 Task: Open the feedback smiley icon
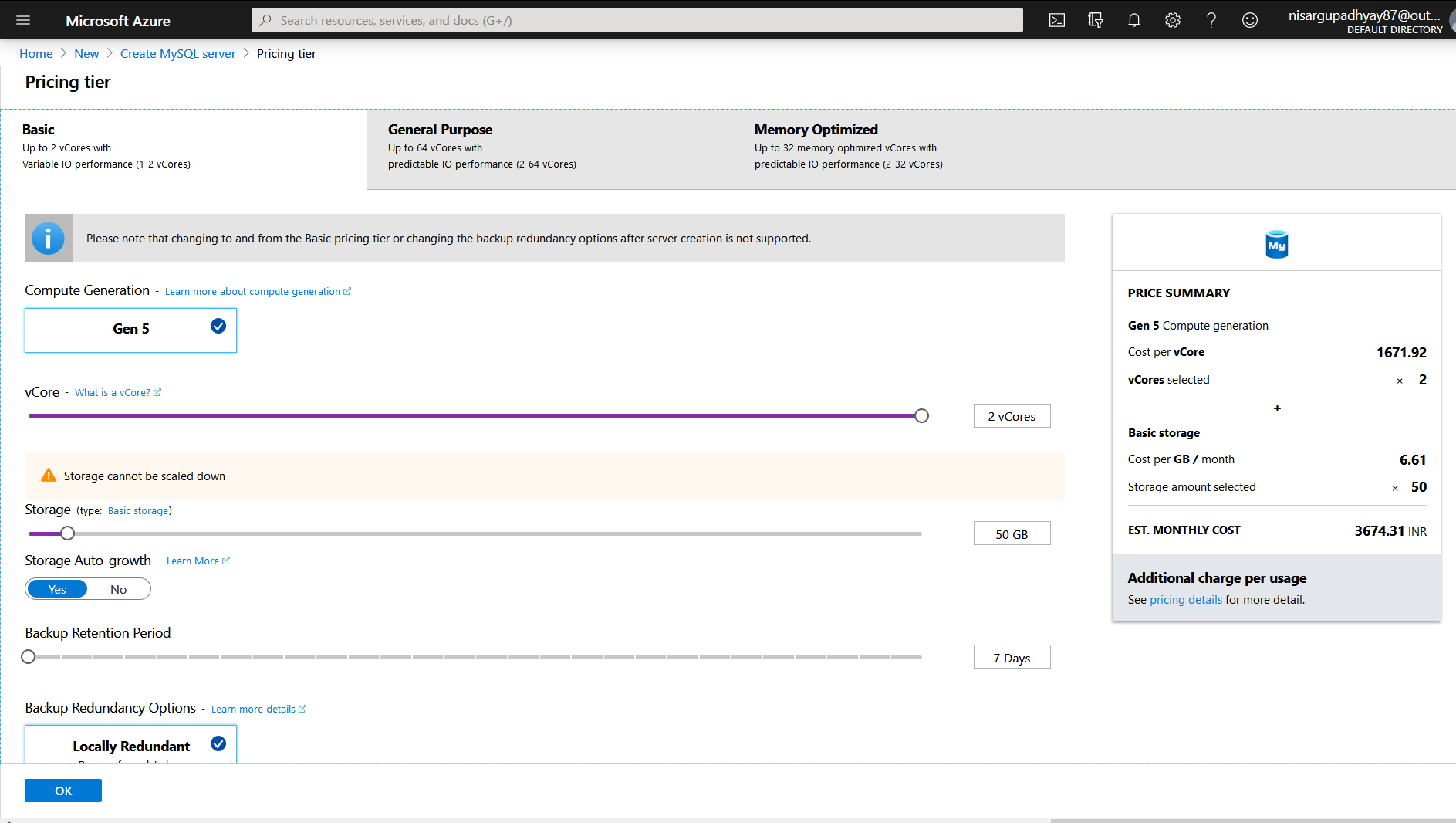(1250, 21)
